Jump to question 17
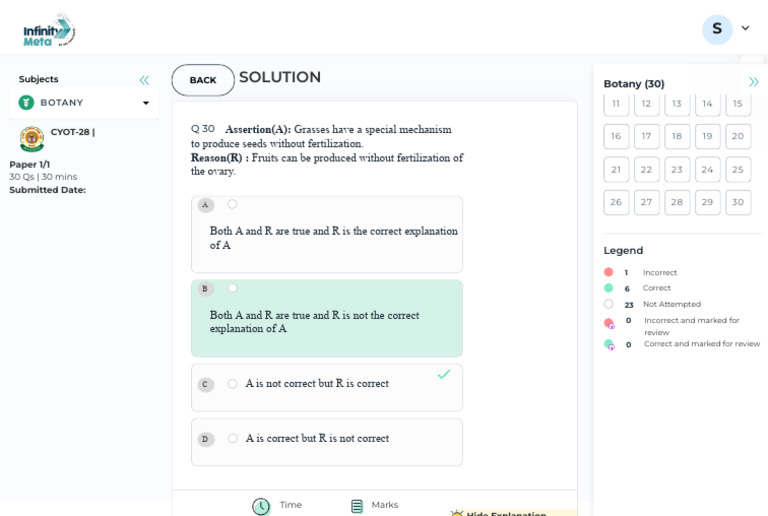 coord(647,136)
